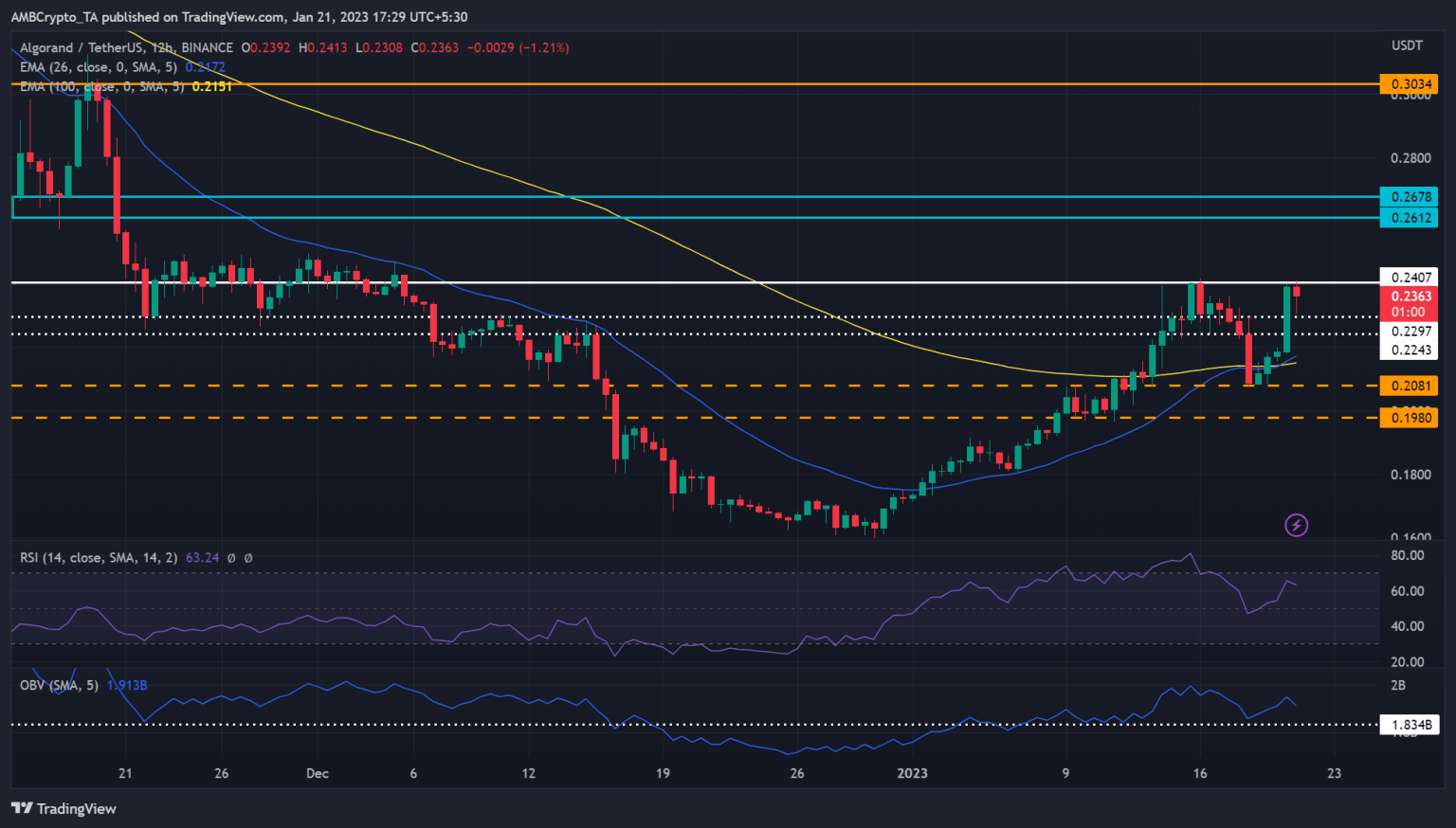Click the white 0.2407 price label
Image resolution: width=1456 pixels, height=828 pixels.
1410,278
